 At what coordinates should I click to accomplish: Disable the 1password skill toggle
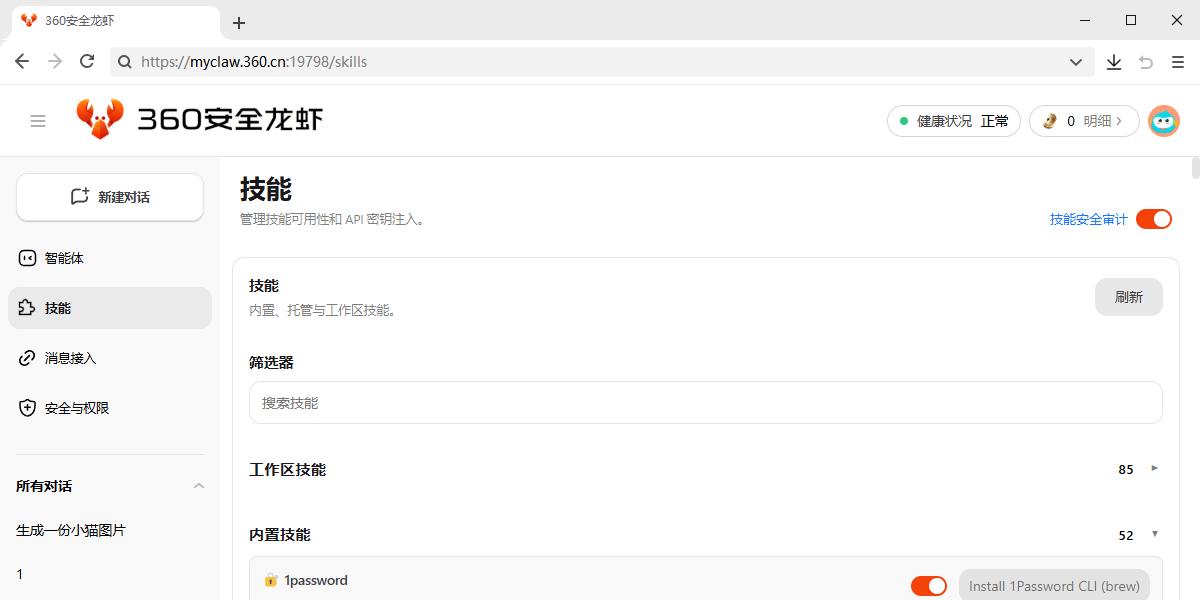(x=928, y=586)
